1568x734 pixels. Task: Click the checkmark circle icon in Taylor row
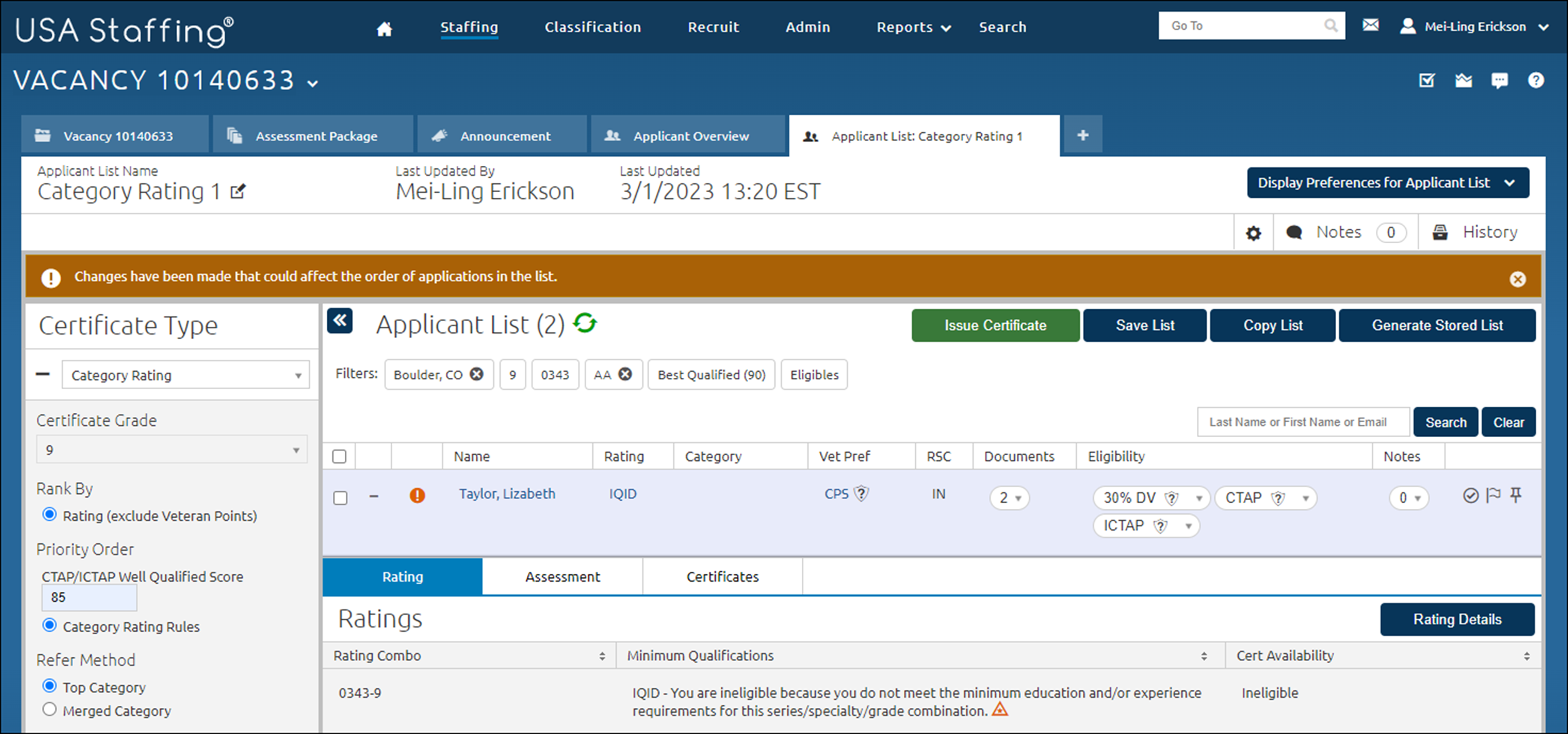1470,496
